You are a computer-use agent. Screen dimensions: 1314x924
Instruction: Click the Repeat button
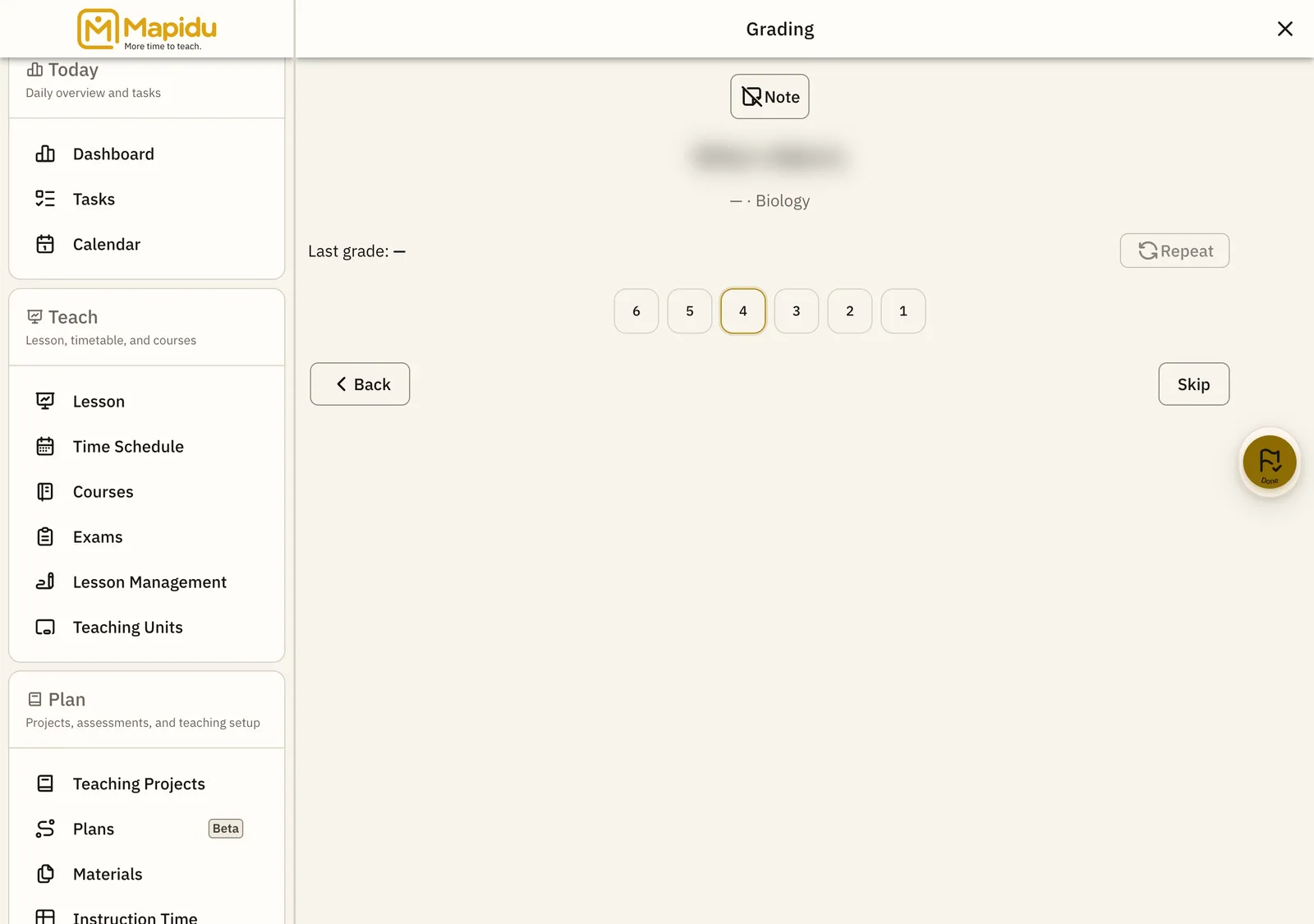click(x=1174, y=251)
